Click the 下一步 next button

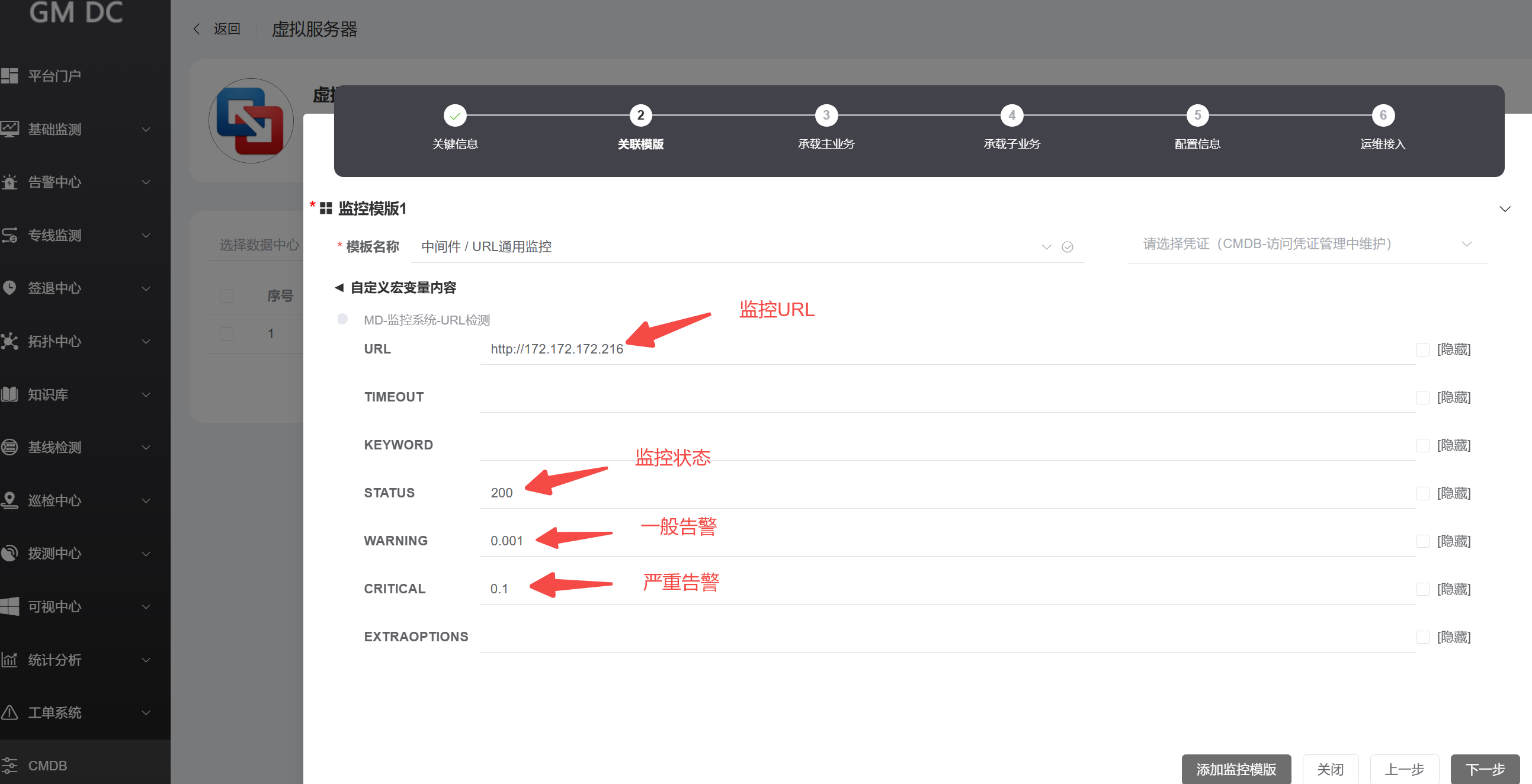[1484, 769]
